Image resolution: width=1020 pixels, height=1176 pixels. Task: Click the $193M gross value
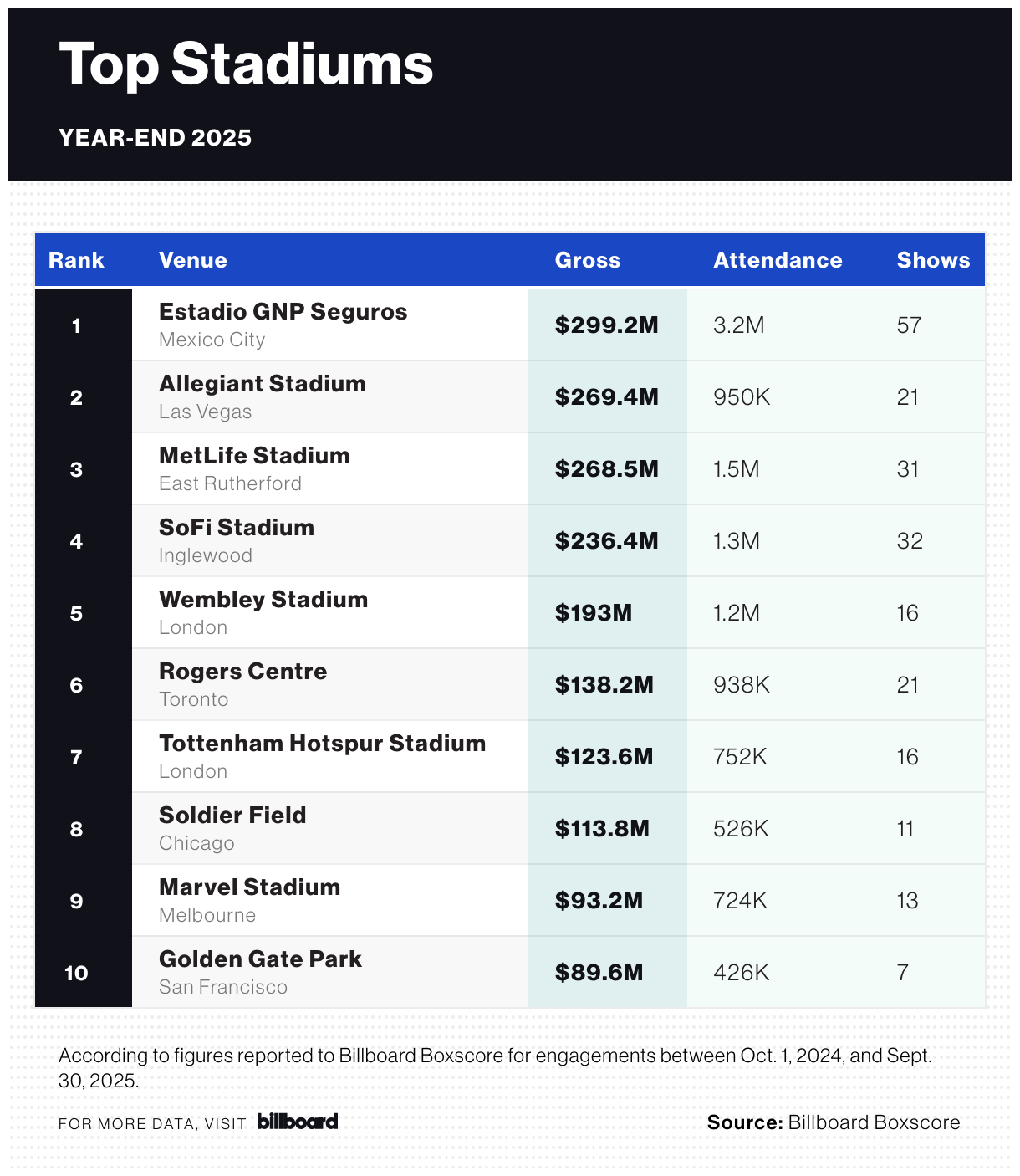(594, 613)
